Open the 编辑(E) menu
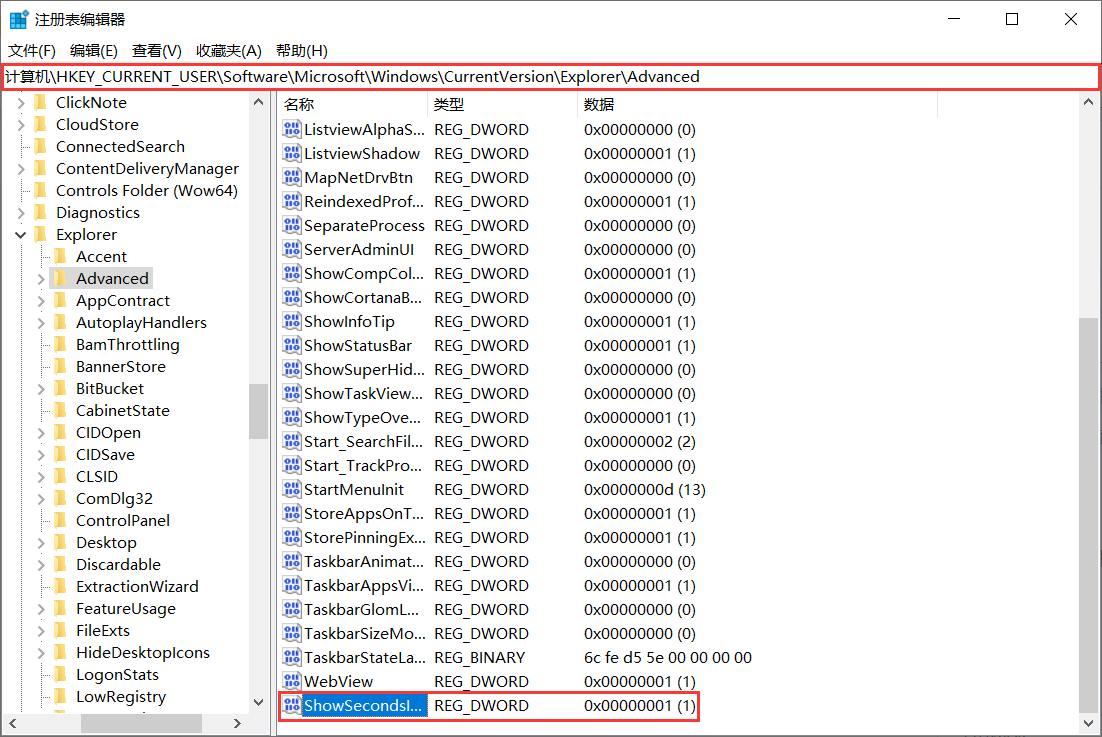1102x737 pixels. point(93,51)
